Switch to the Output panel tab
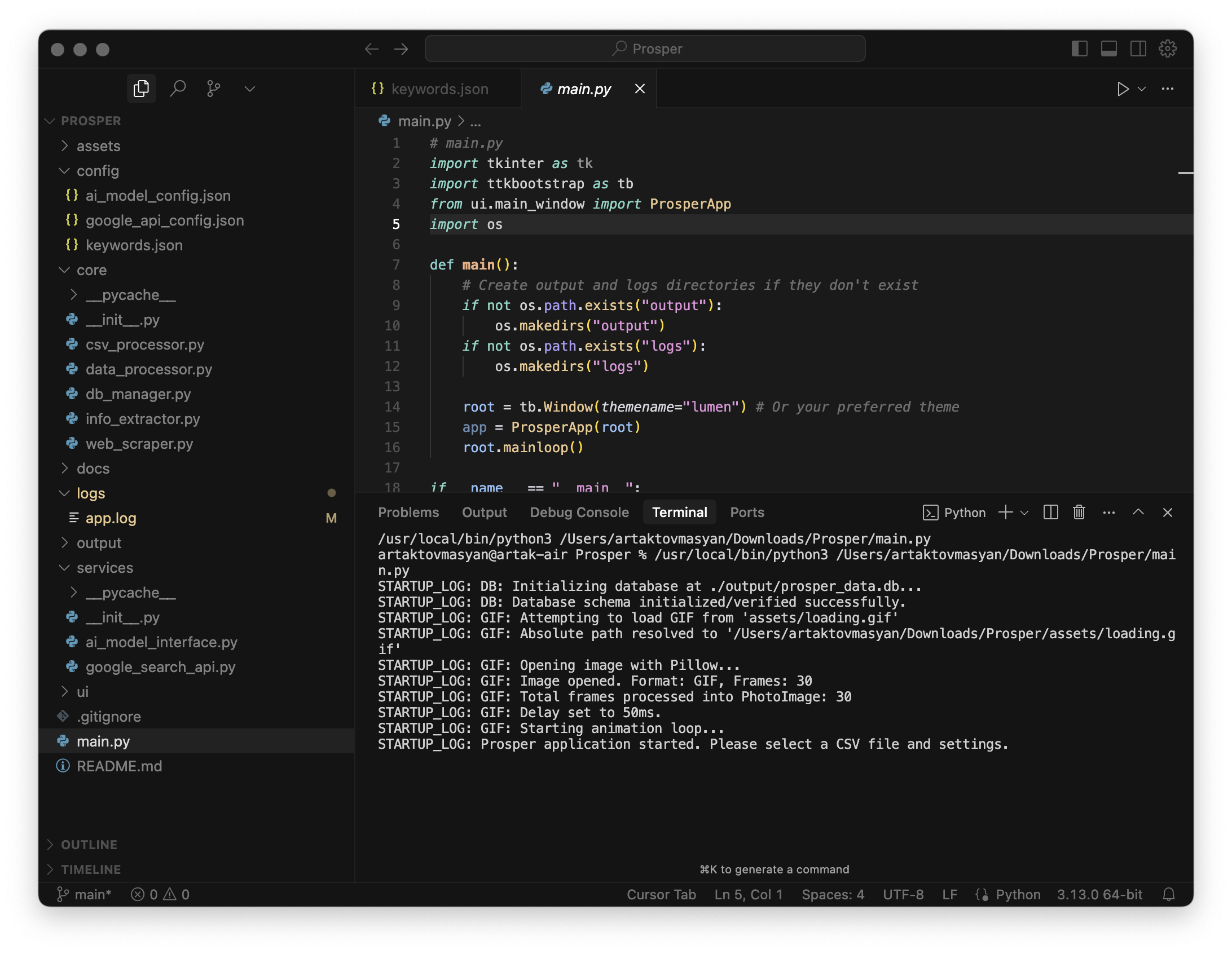The image size is (1232, 954). (484, 513)
